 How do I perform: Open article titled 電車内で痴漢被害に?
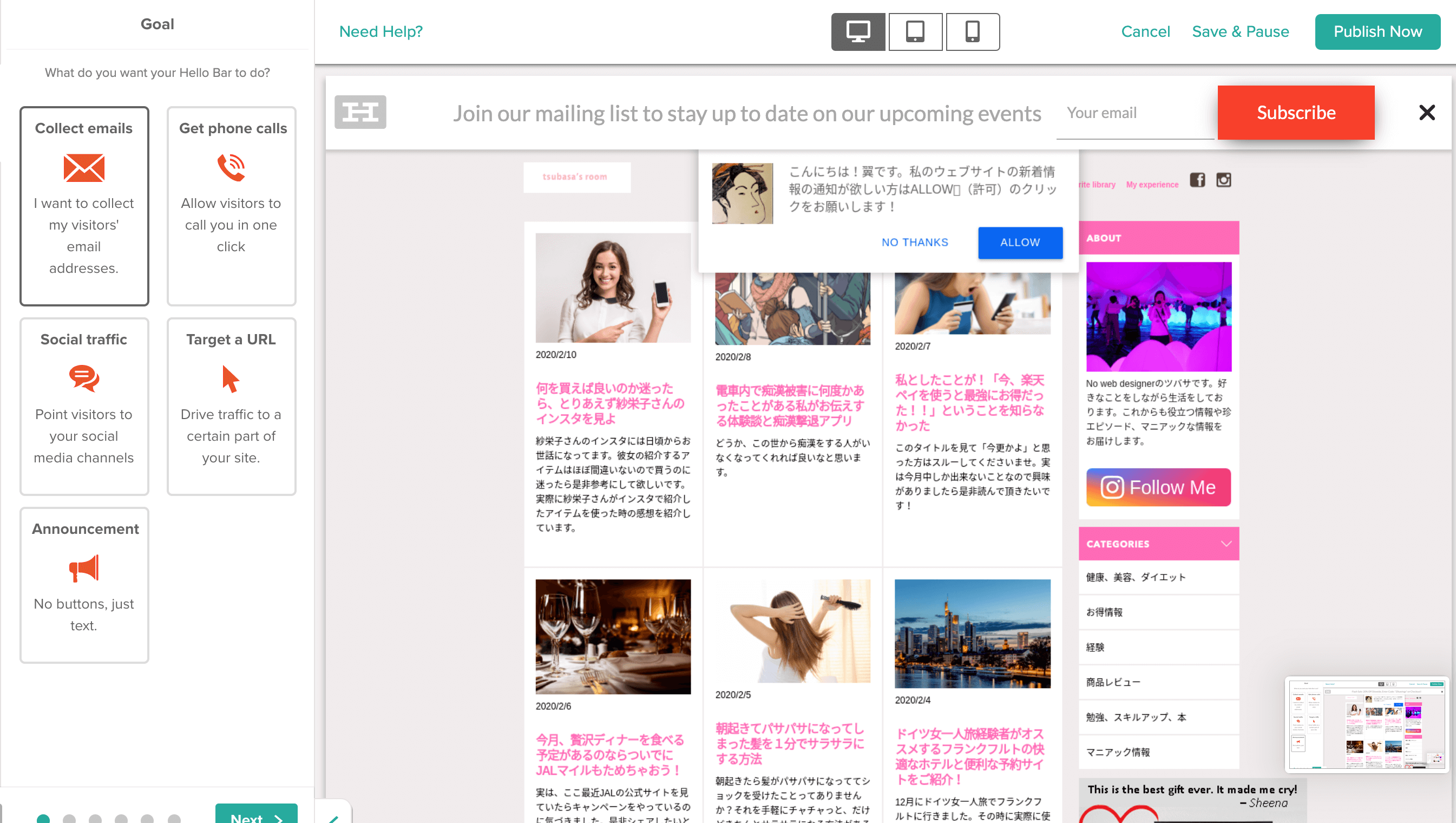pyautogui.click(x=790, y=406)
